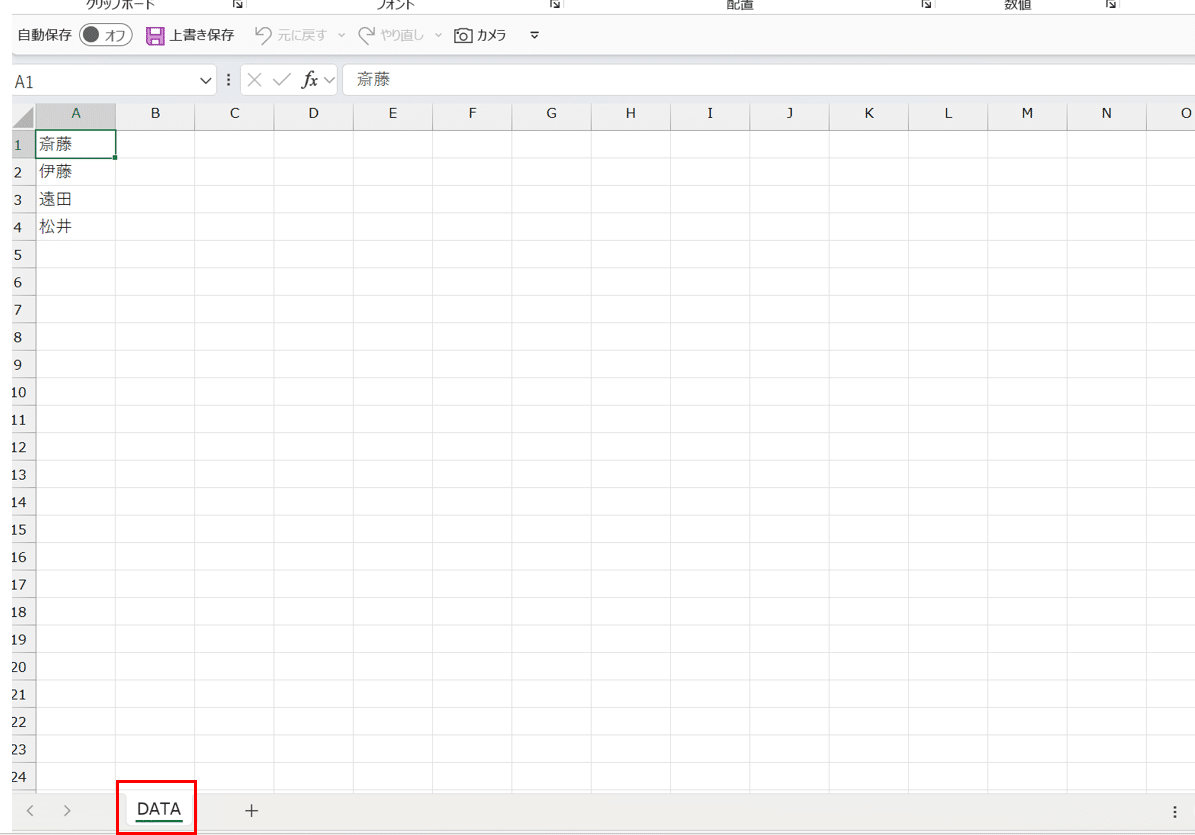Open Customize Quick Access Toolbar dropdown
The height and width of the screenshot is (835, 1195).
point(534,35)
